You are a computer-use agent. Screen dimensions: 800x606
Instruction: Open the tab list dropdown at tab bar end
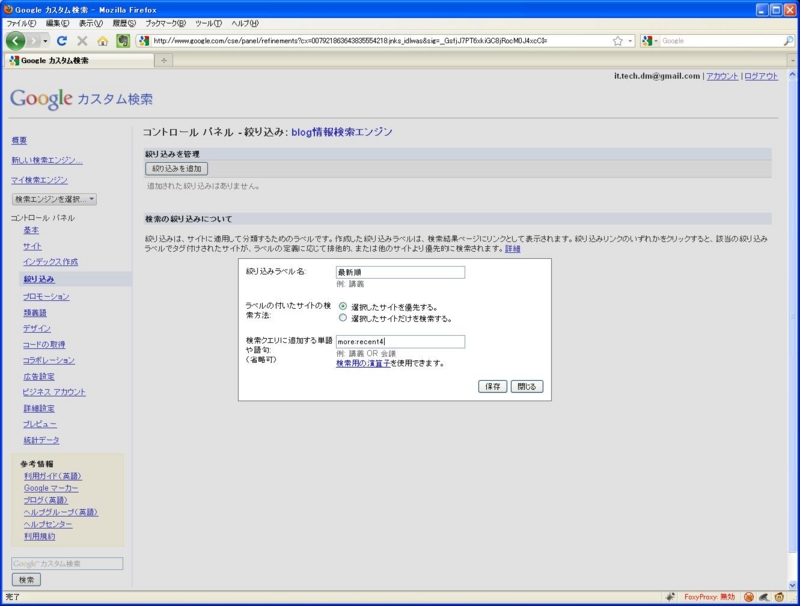pyautogui.click(x=793, y=61)
